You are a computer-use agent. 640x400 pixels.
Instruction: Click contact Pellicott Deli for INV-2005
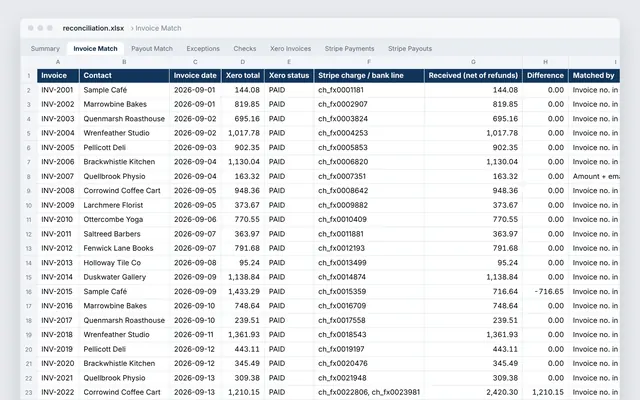(x=124, y=148)
